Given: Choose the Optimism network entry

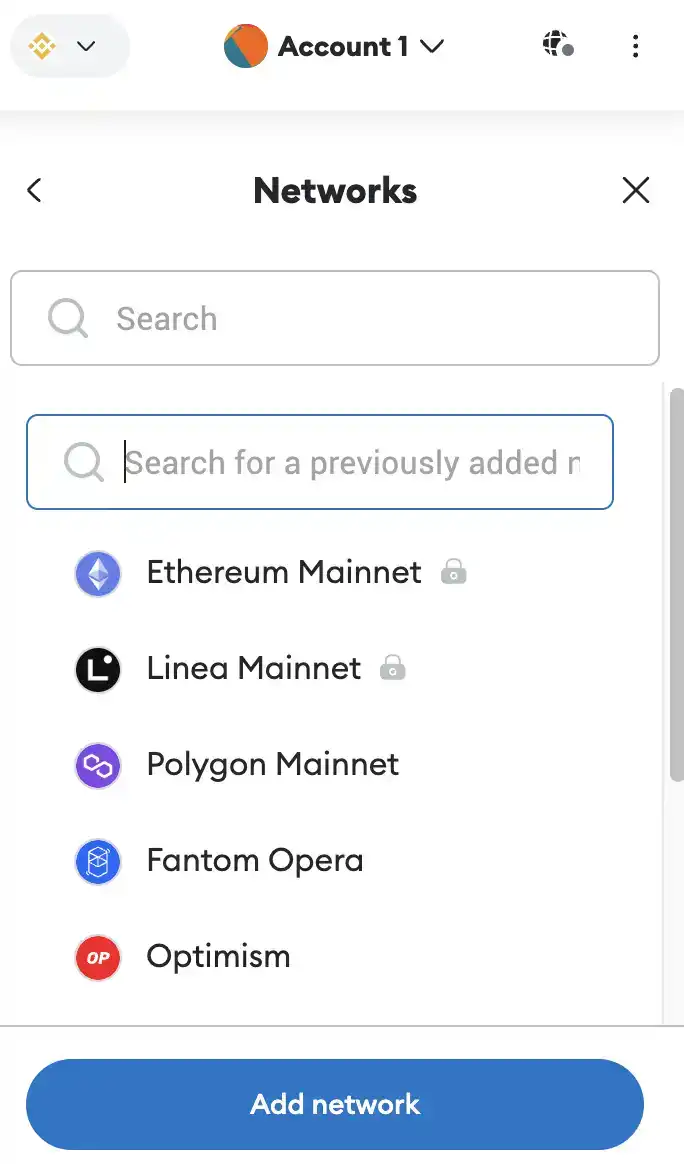Looking at the screenshot, I should pyautogui.click(x=218, y=958).
